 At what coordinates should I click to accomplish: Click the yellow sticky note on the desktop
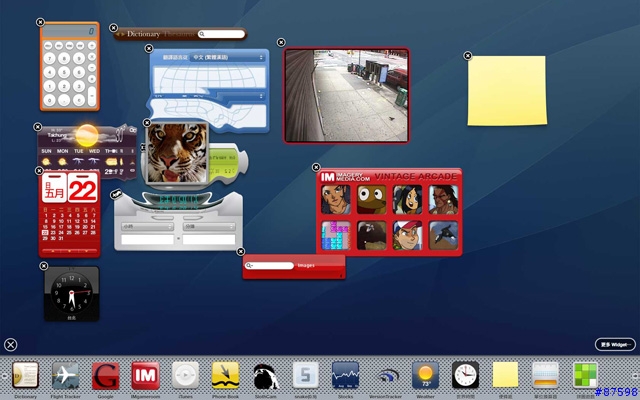[507, 91]
